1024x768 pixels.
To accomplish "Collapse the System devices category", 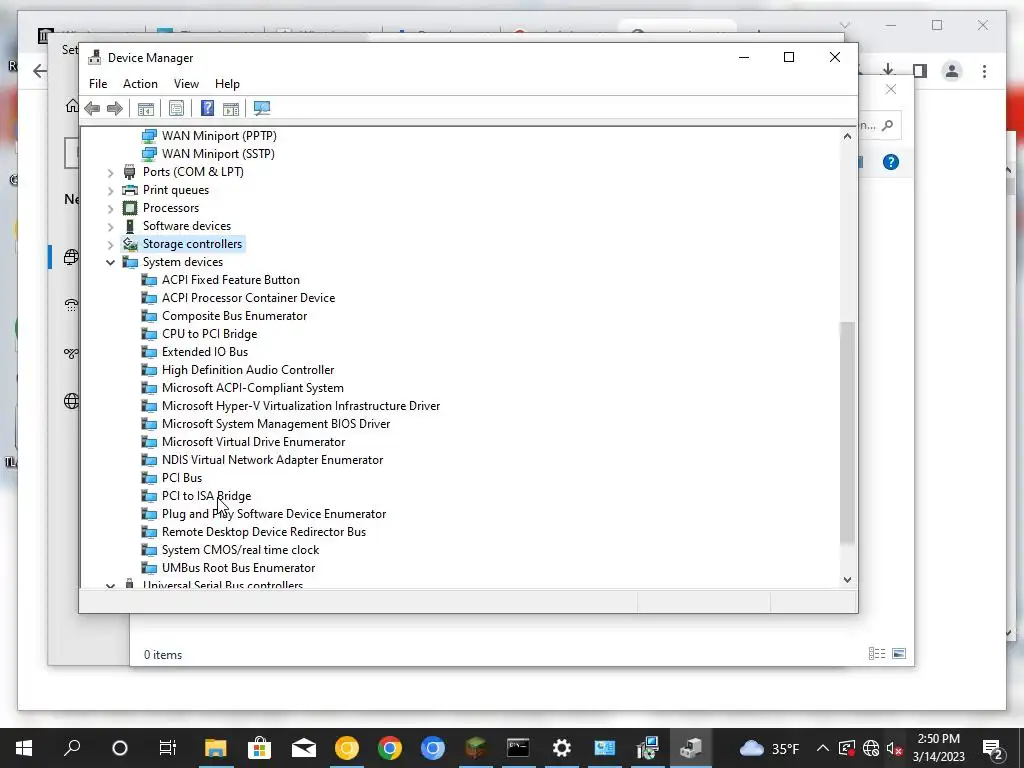I will click(110, 263).
